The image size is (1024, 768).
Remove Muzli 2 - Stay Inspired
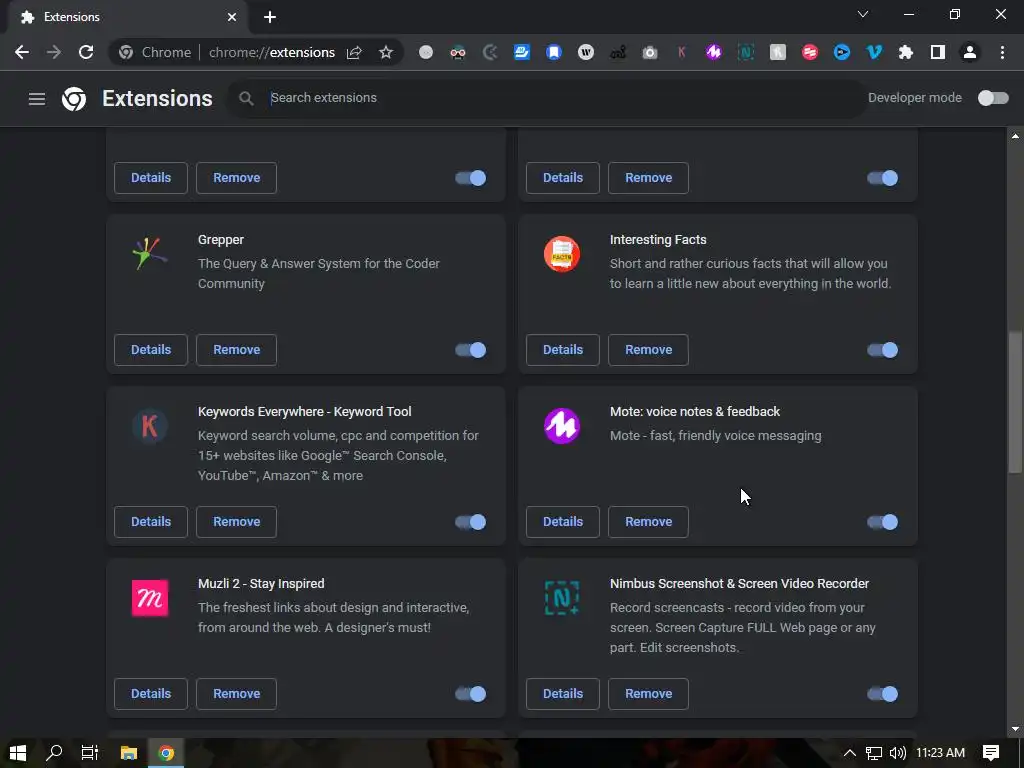click(236, 694)
